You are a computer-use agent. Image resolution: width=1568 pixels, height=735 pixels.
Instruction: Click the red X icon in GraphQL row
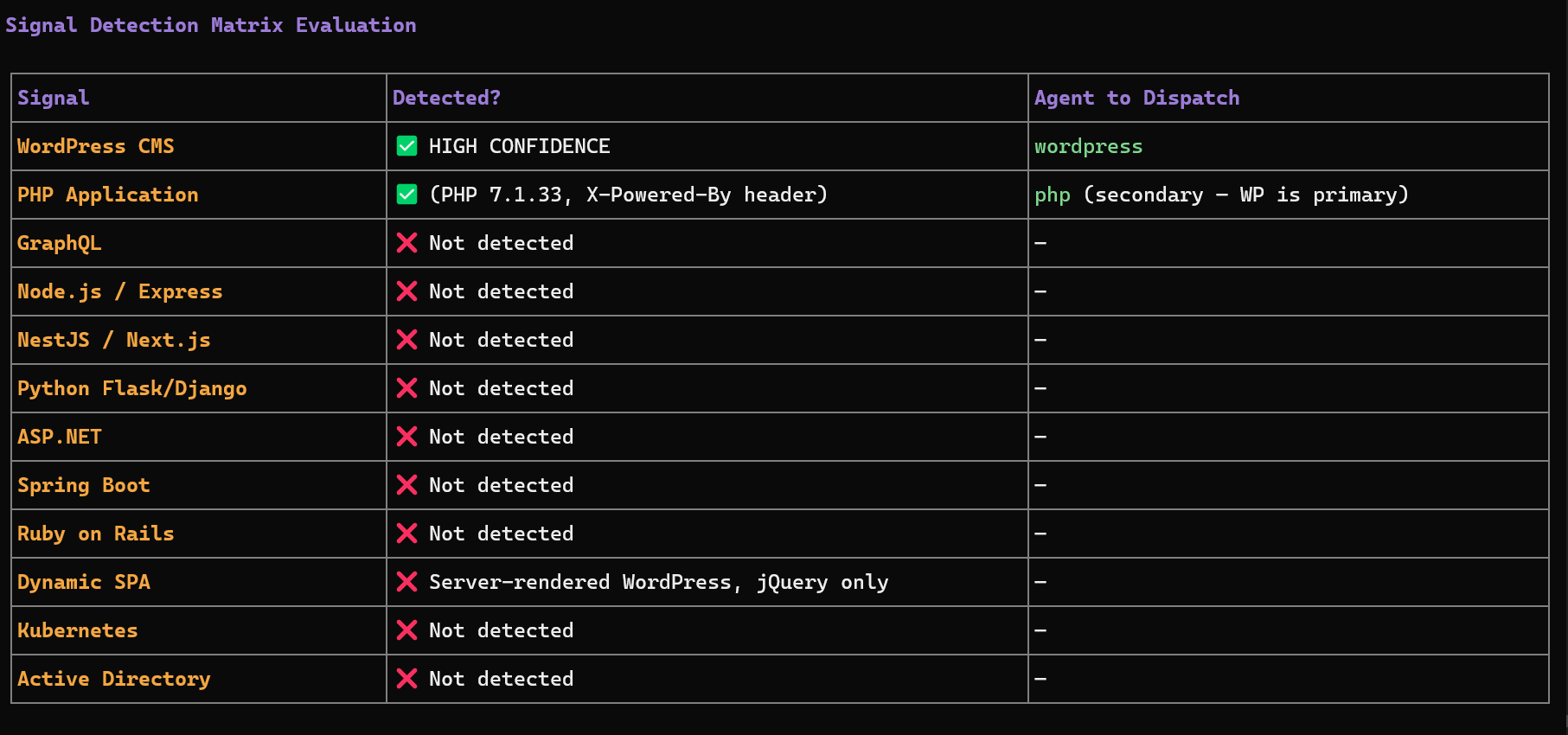pyautogui.click(x=406, y=243)
